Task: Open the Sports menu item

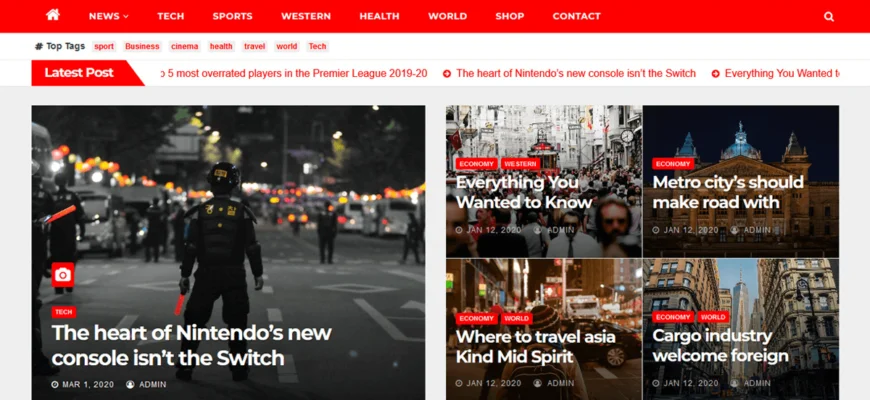Action: click(x=232, y=17)
